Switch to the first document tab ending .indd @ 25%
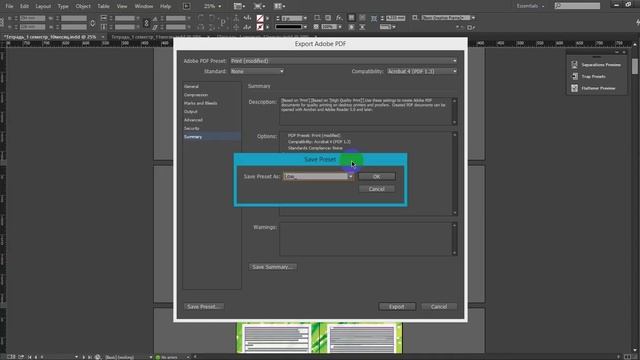 51,37
